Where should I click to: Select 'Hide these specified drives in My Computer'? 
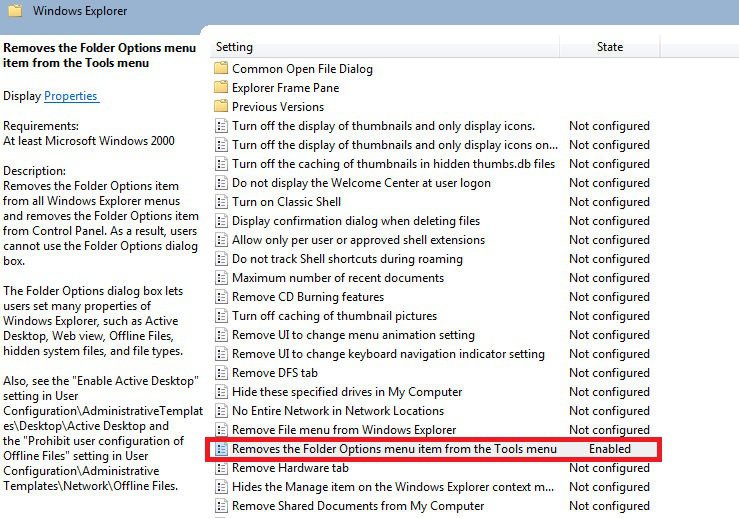tap(347, 392)
